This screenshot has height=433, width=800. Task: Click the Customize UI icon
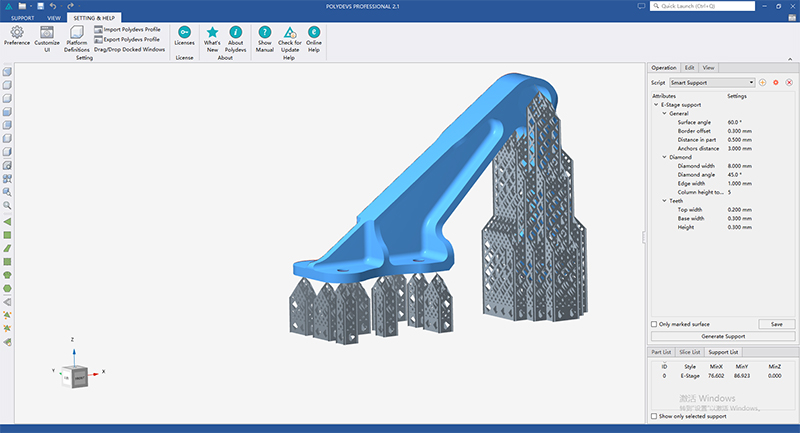(x=47, y=32)
